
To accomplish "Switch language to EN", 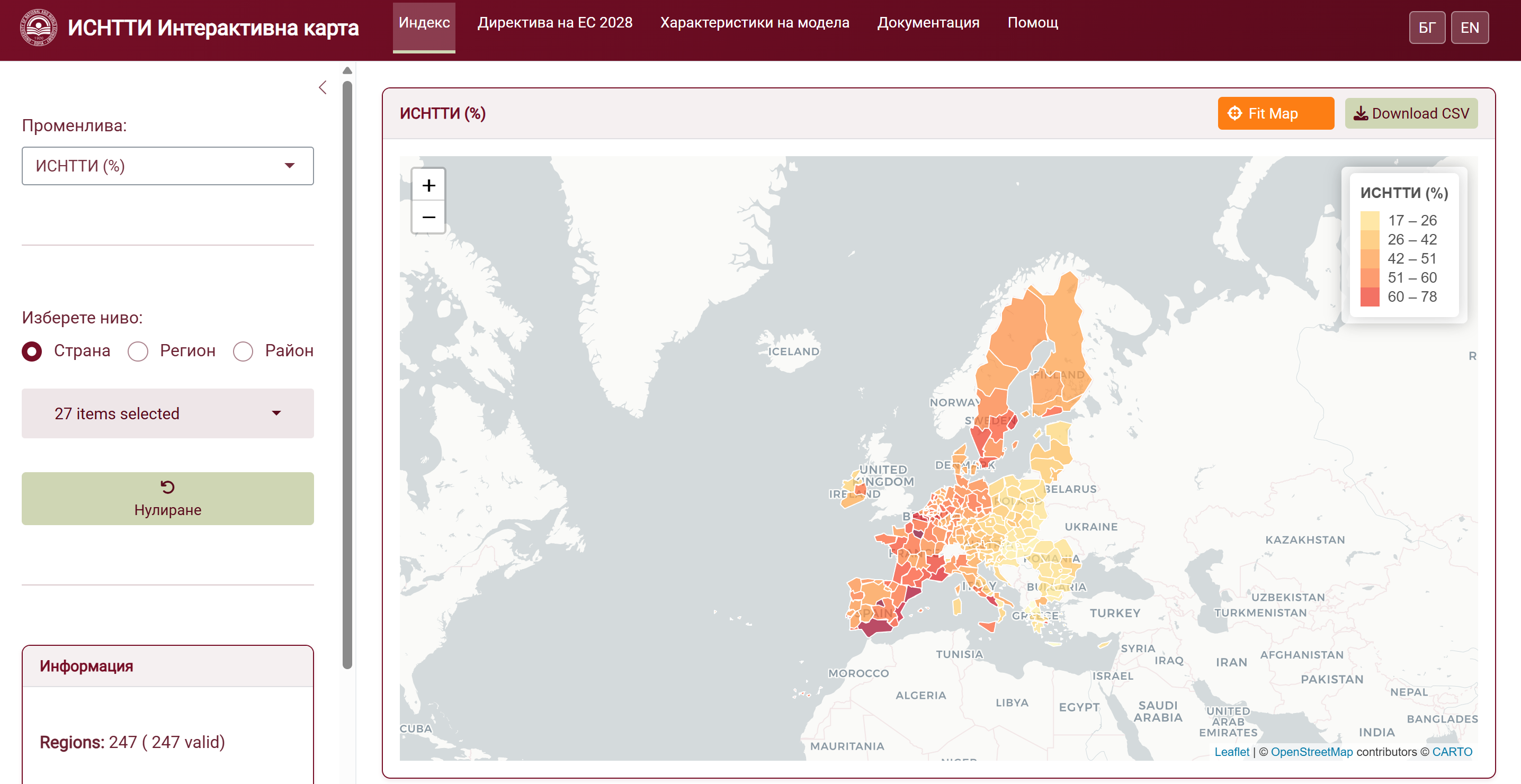I will [x=1469, y=28].
